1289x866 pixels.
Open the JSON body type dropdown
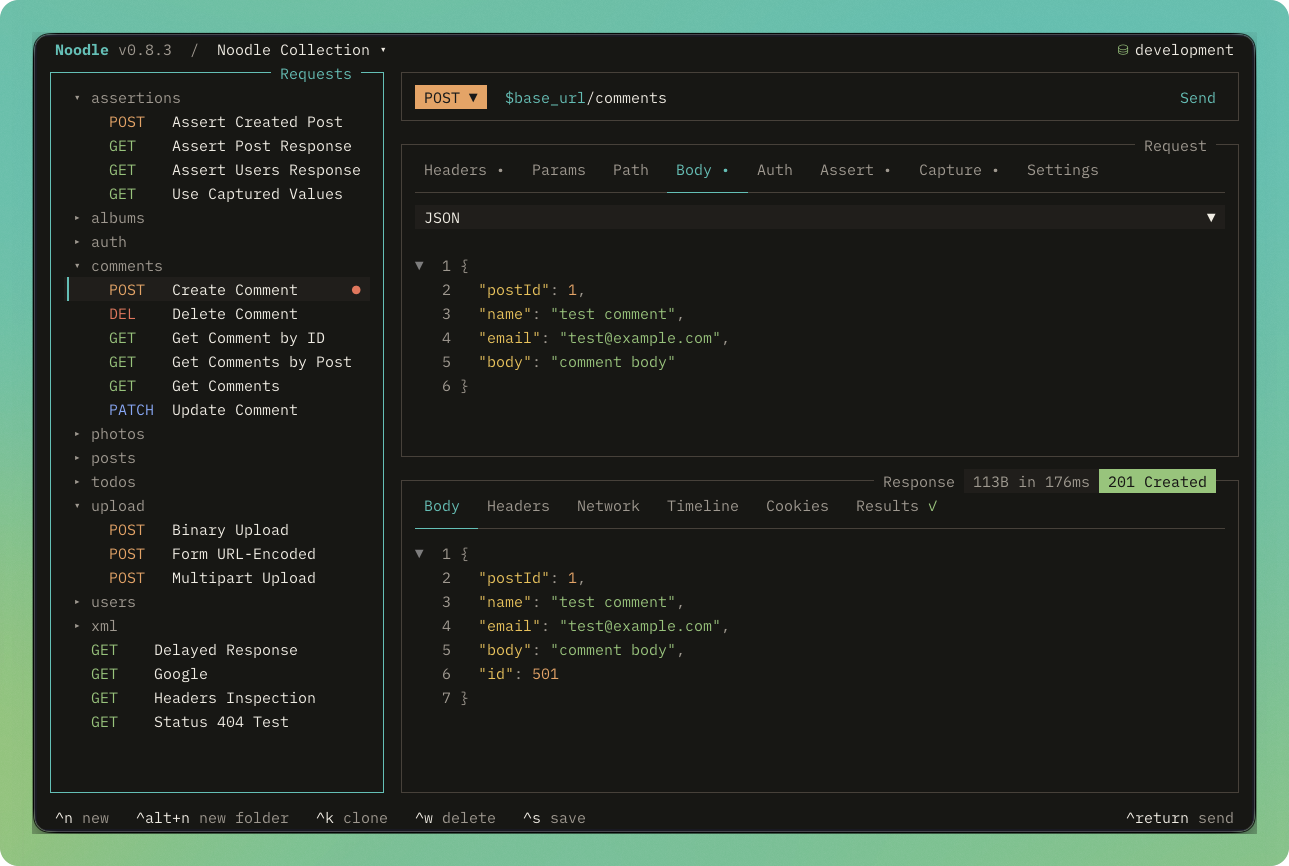820,218
